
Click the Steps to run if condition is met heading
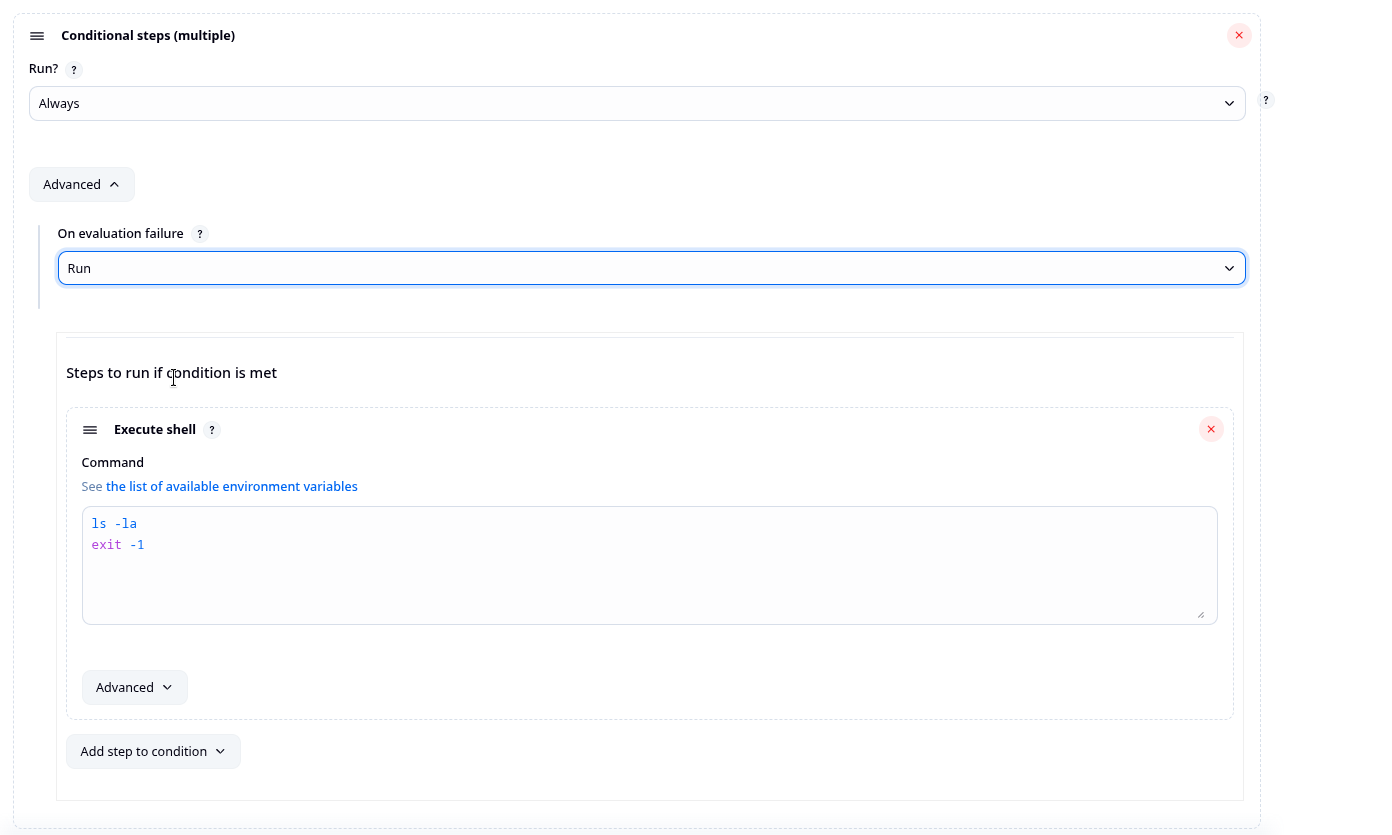point(172,373)
